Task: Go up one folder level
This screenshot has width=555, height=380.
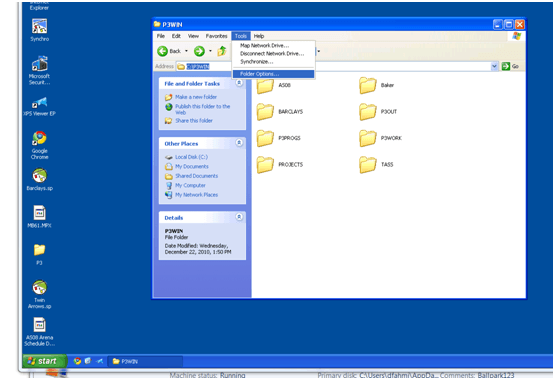Action: (222, 51)
